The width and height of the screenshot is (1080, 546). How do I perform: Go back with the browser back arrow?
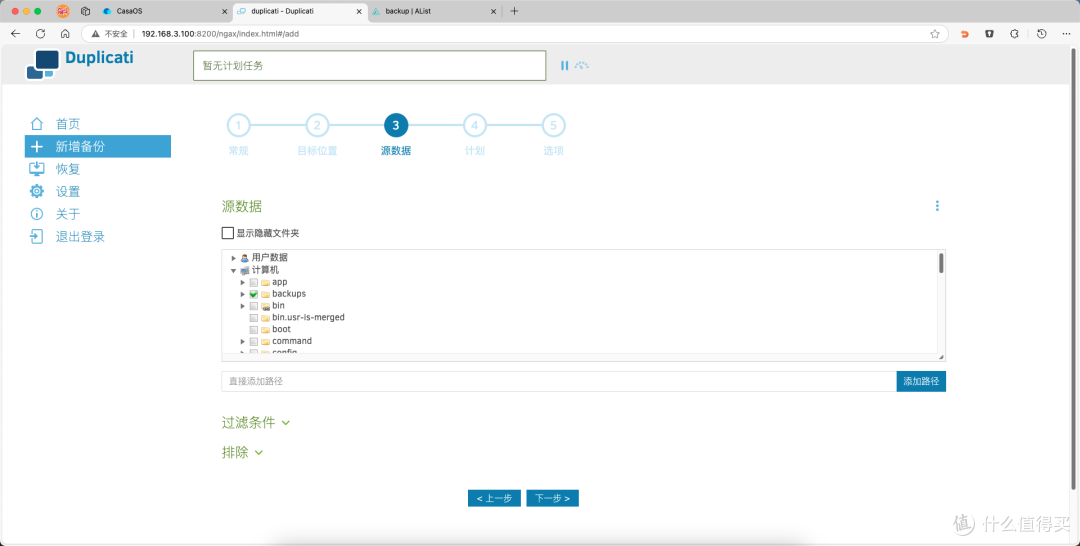16,34
